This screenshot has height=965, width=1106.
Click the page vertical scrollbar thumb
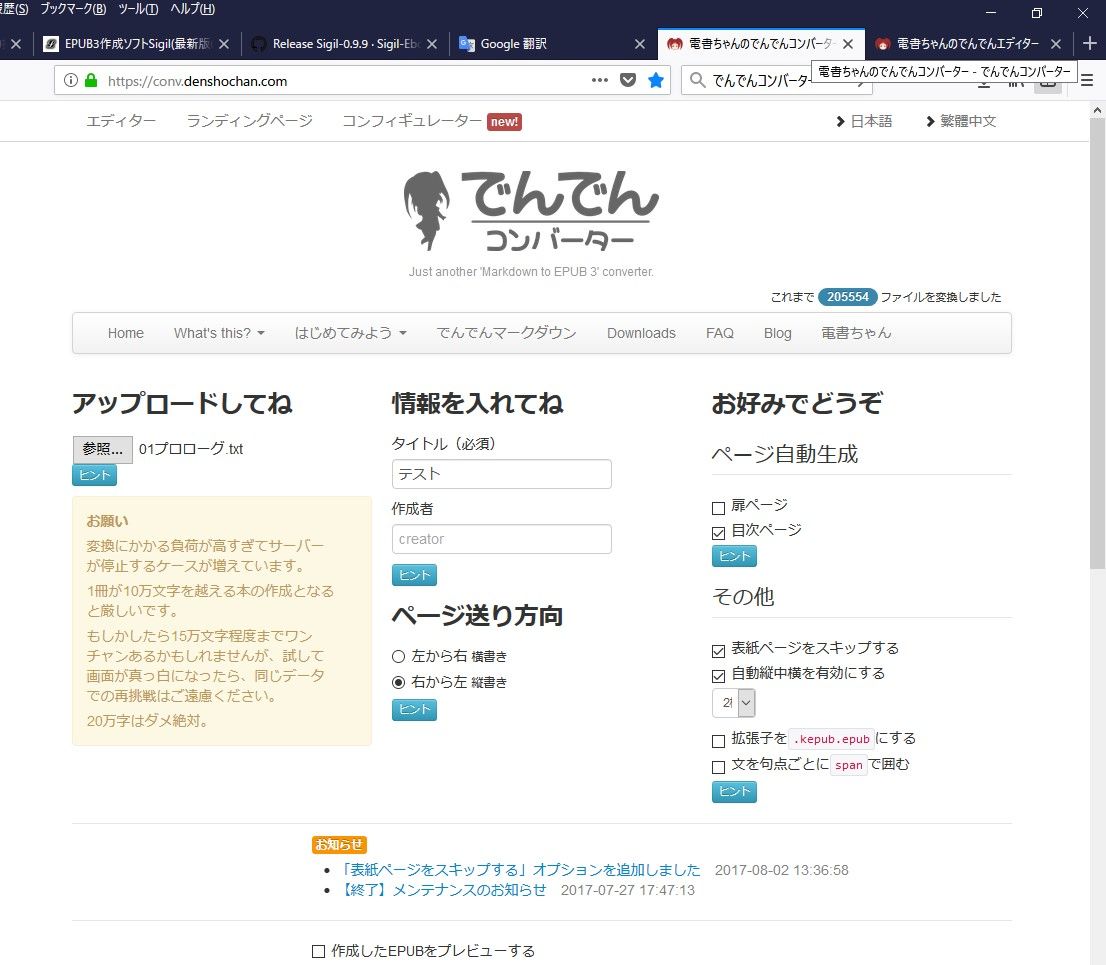click(x=1097, y=343)
